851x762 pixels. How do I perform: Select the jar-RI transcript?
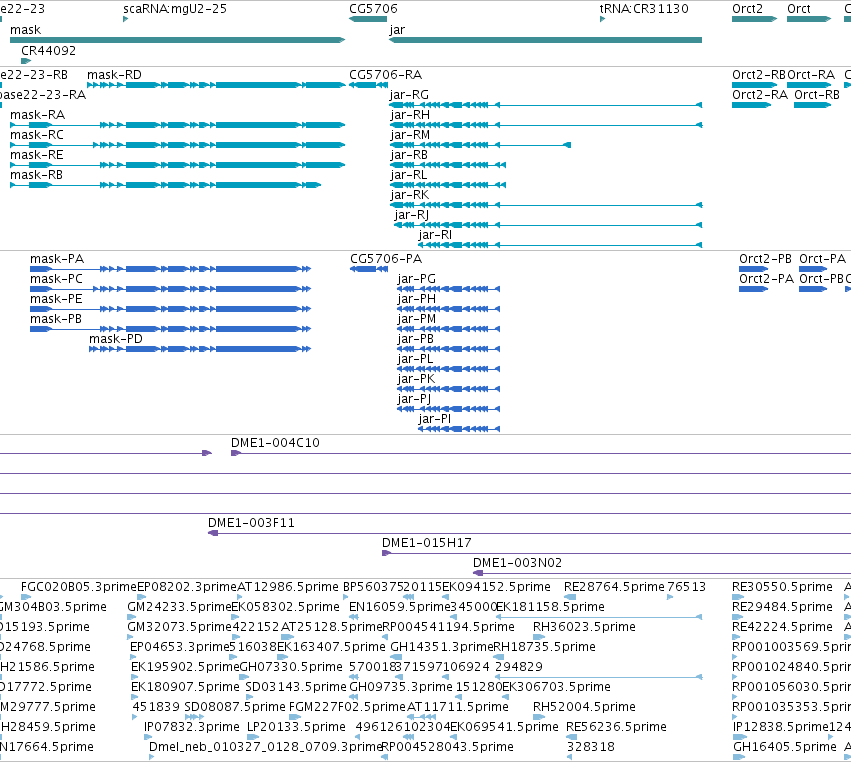[560, 245]
